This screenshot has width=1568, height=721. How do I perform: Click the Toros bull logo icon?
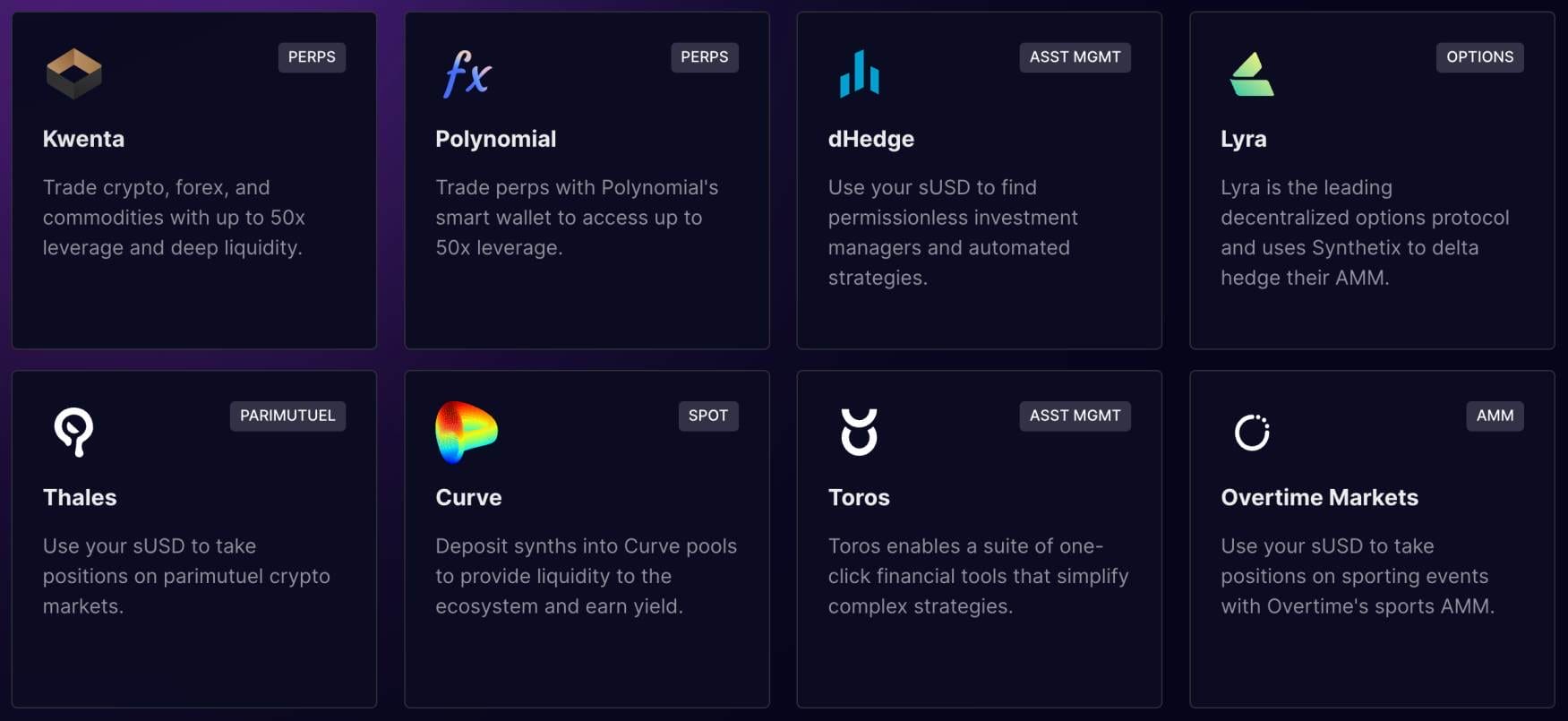(x=859, y=432)
